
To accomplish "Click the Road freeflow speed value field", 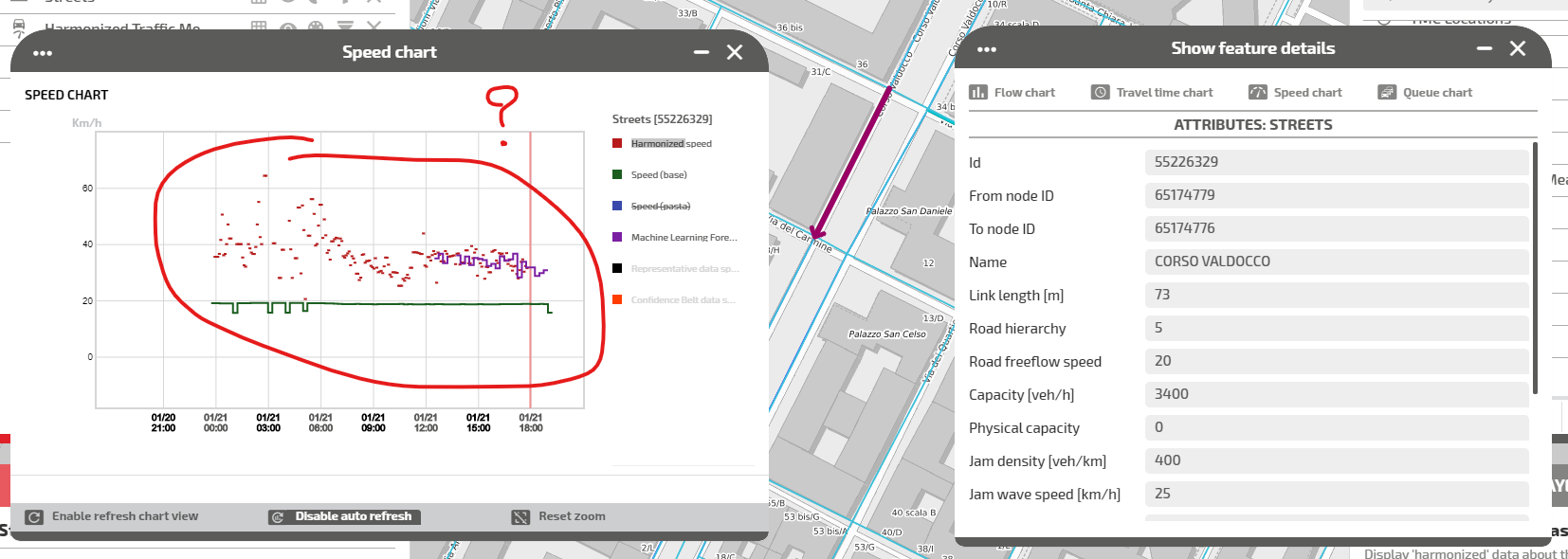I will click(1335, 361).
